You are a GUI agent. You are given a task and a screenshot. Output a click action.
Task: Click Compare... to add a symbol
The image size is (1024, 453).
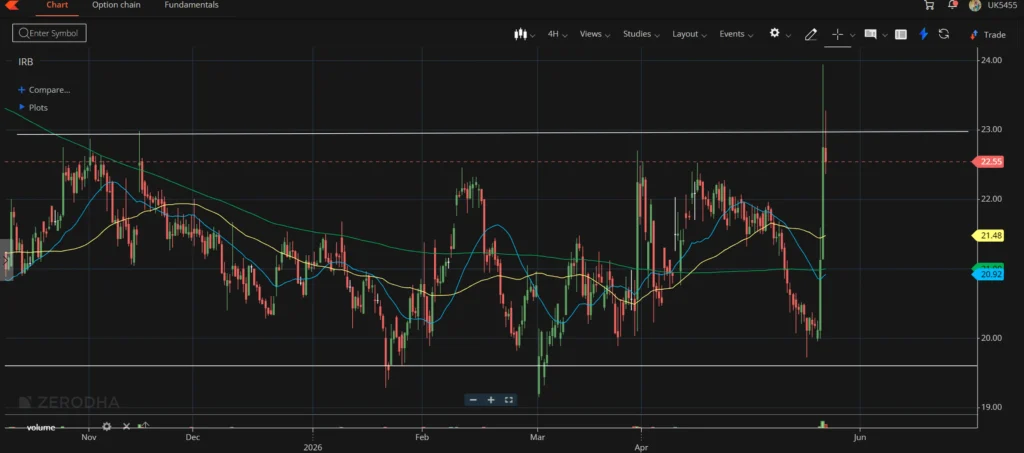pos(44,90)
